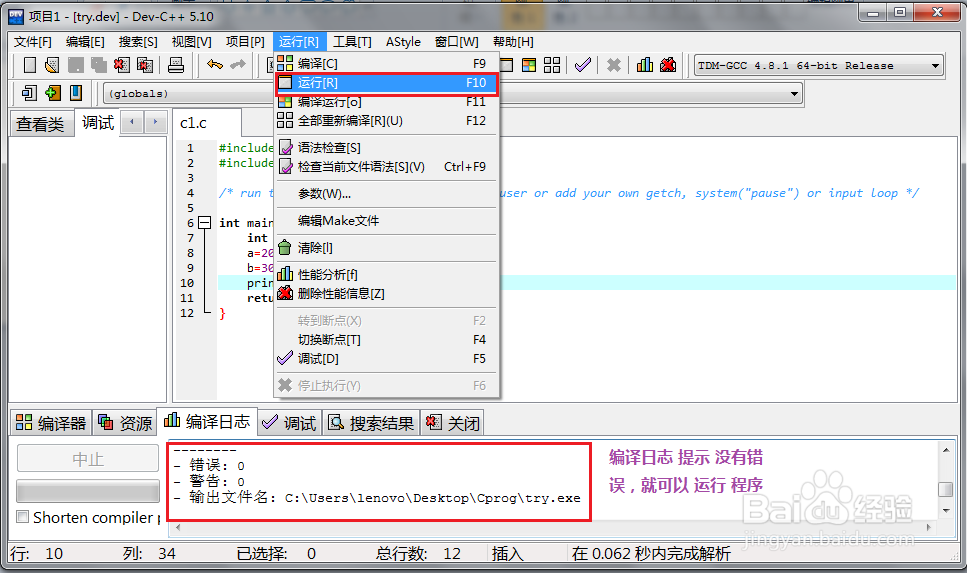Click the Save toolbar icon
Screen dimensions: 967x573
pos(75,65)
